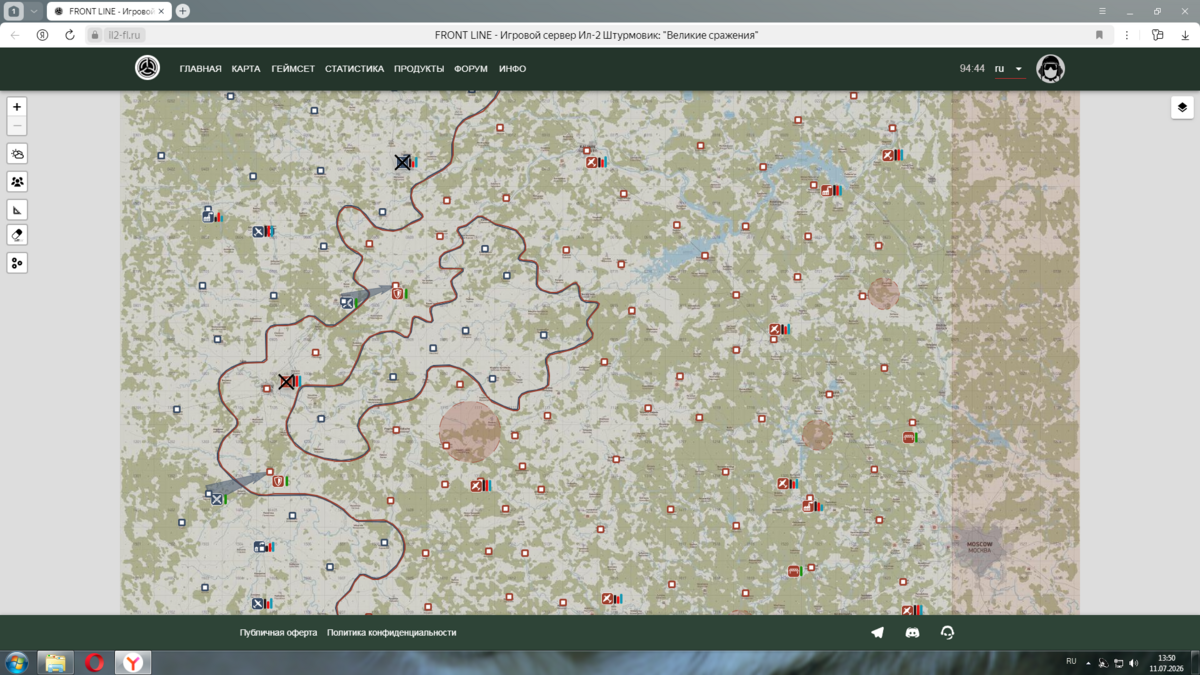Click the Публичная оферта link

tap(278, 633)
